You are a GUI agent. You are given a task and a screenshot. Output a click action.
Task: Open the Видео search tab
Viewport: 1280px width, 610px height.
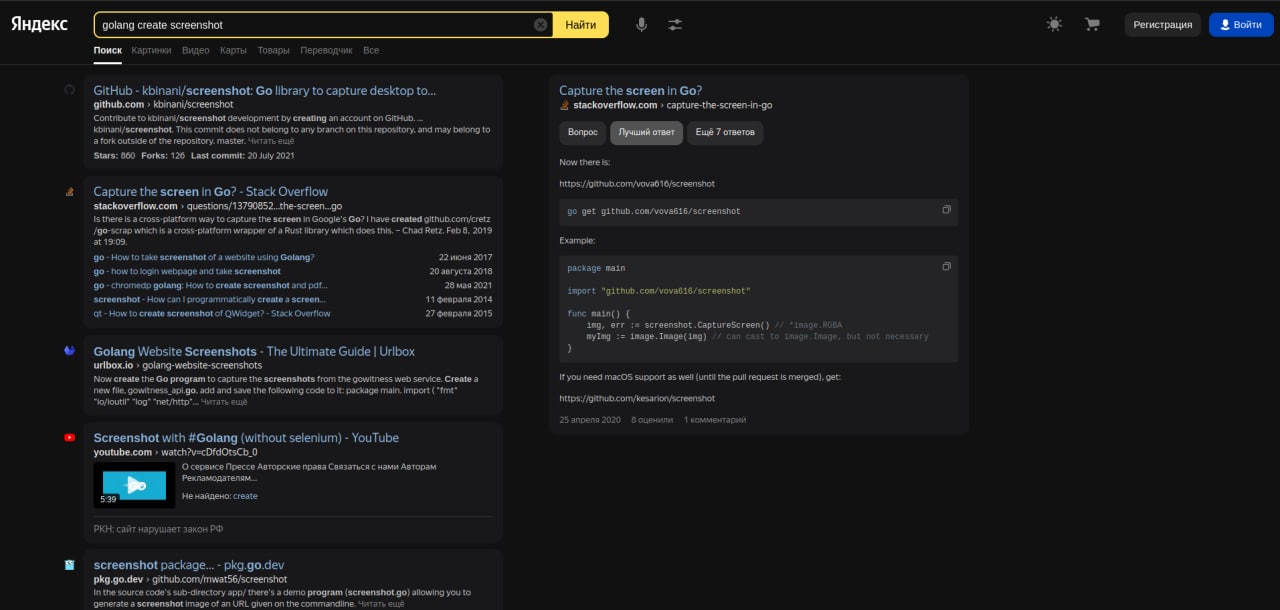coord(196,50)
